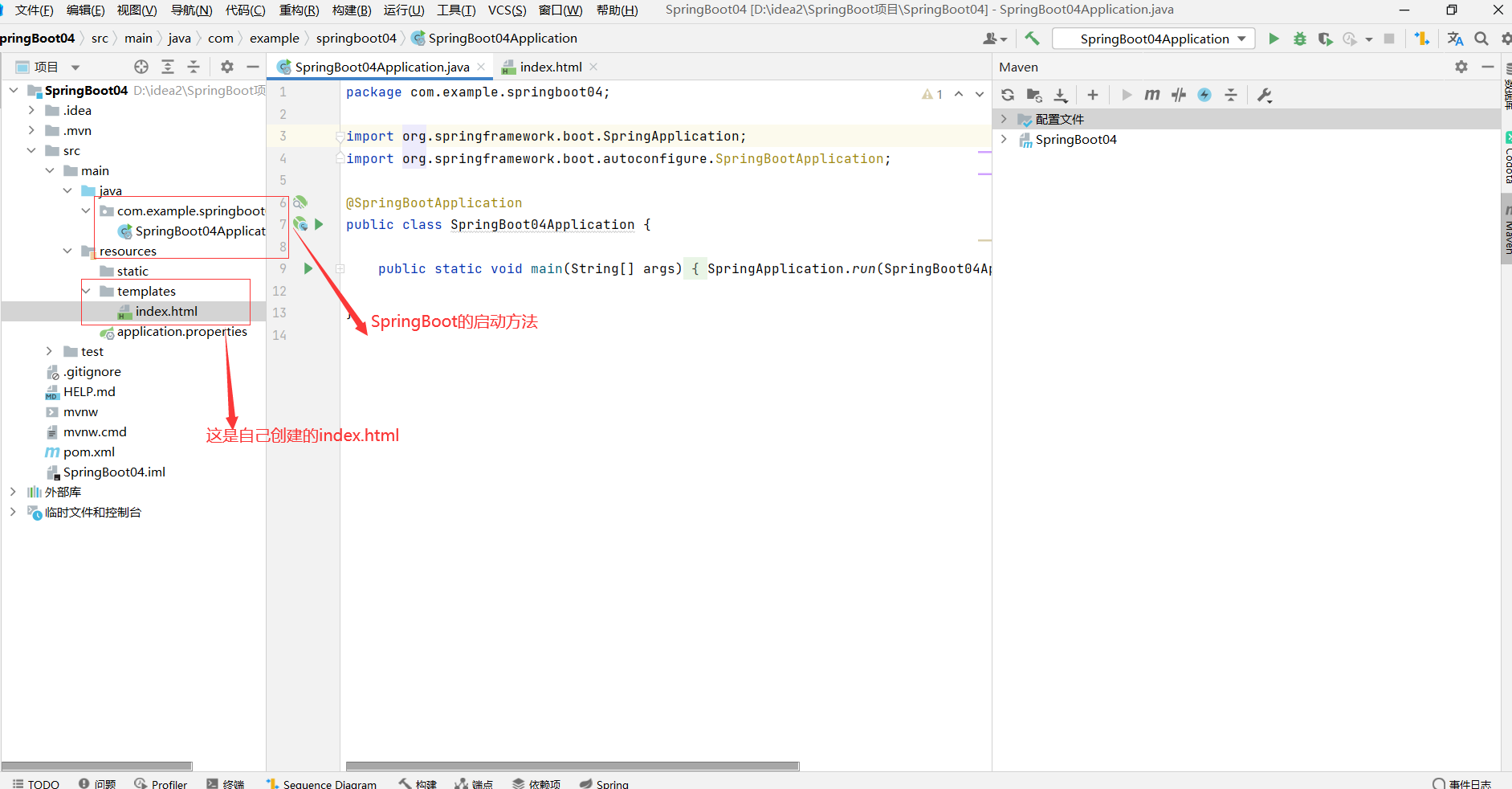Screen dimensions: 1512x789
Task: Collapse all in Maven panel
Action: coord(1231,95)
